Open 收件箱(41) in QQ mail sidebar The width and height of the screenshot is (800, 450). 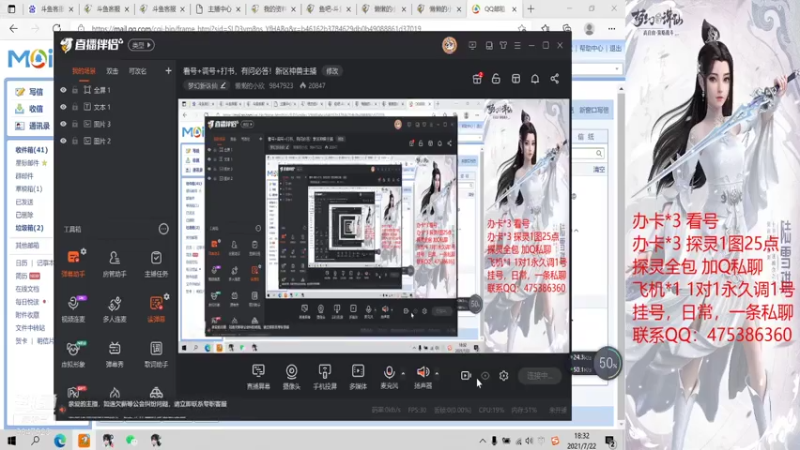tap(31, 150)
